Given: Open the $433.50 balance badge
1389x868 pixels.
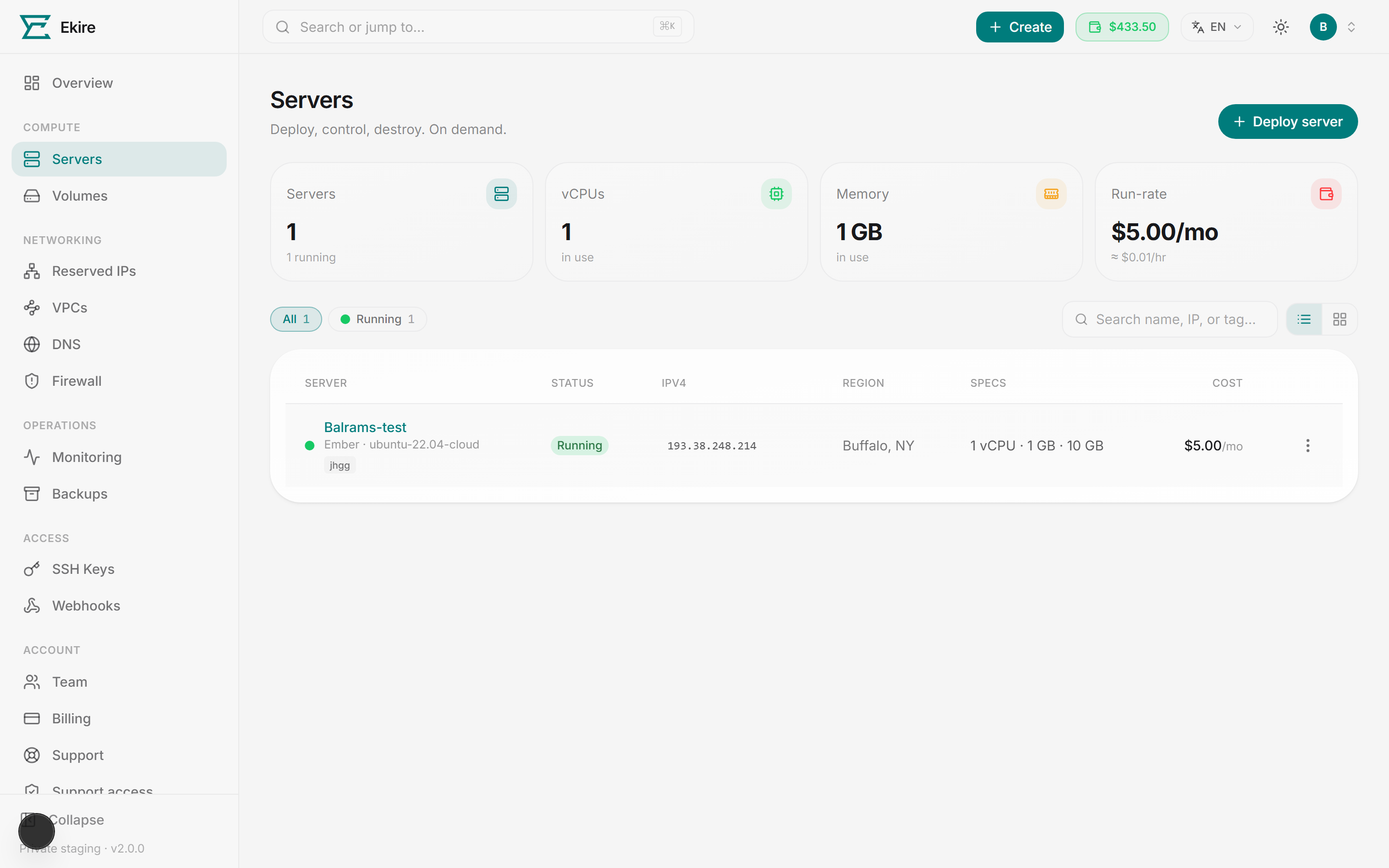Looking at the screenshot, I should click(1121, 27).
